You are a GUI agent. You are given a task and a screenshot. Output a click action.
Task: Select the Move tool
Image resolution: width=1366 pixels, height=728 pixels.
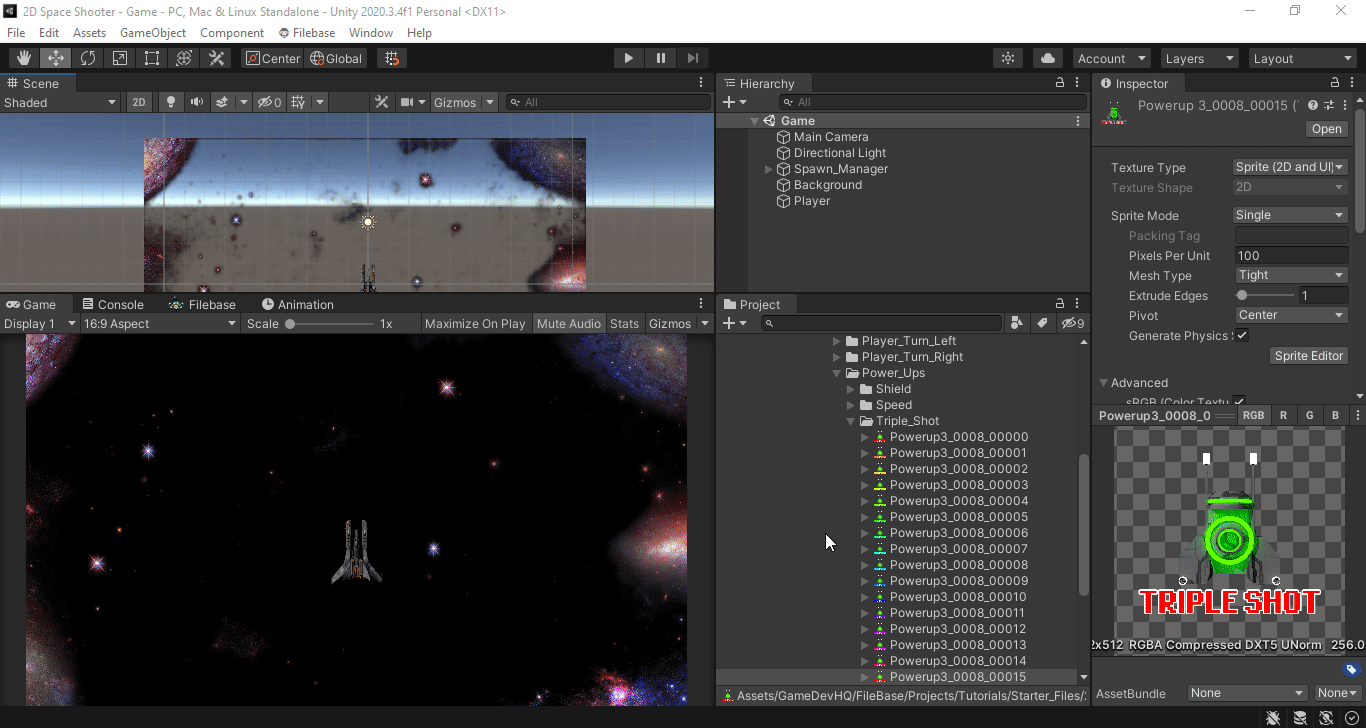point(55,58)
